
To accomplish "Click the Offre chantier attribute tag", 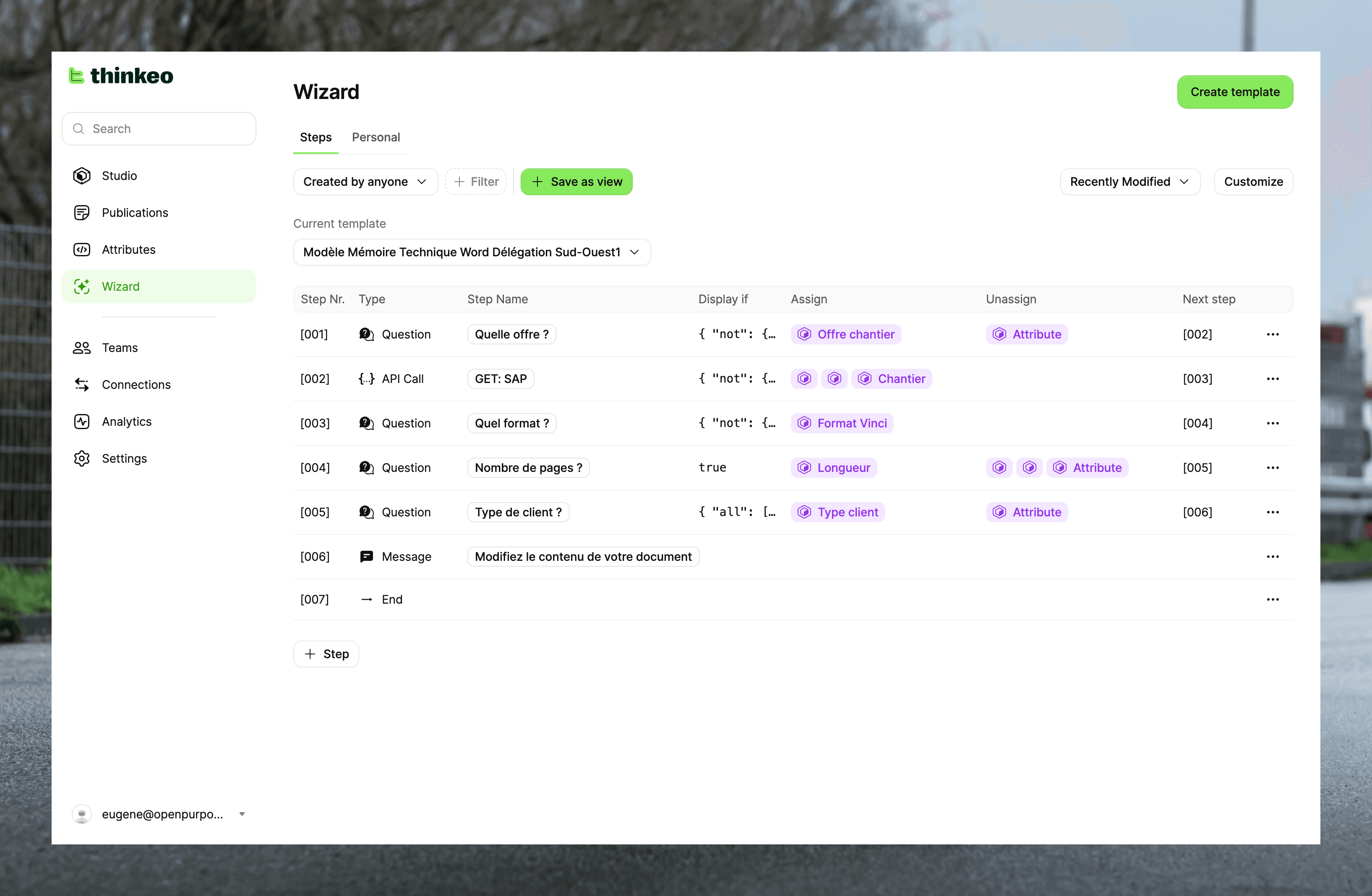I will click(846, 334).
